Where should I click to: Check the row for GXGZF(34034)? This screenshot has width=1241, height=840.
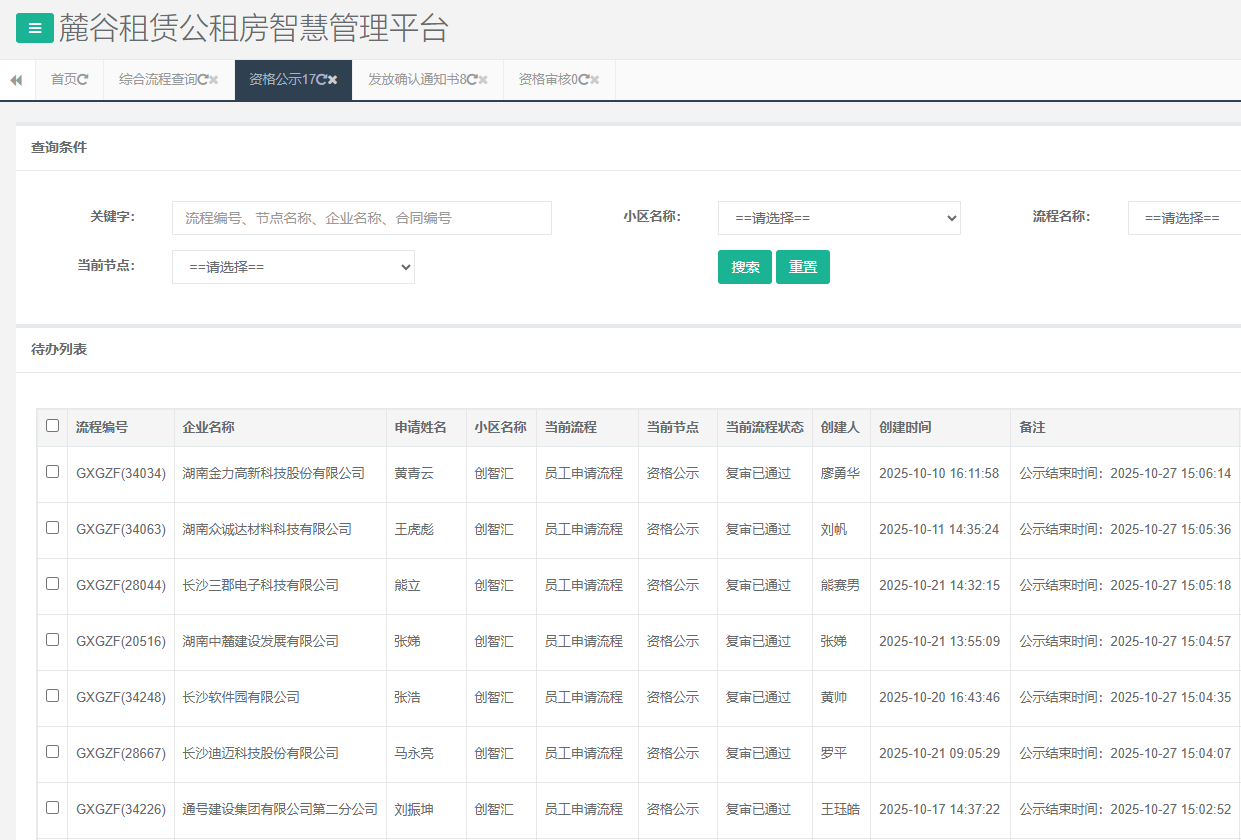click(53, 472)
